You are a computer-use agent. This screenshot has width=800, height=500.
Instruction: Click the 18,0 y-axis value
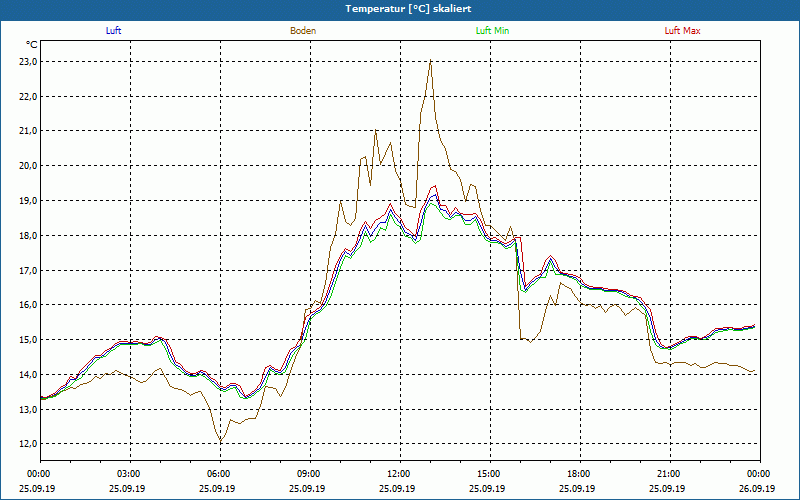pos(28,236)
